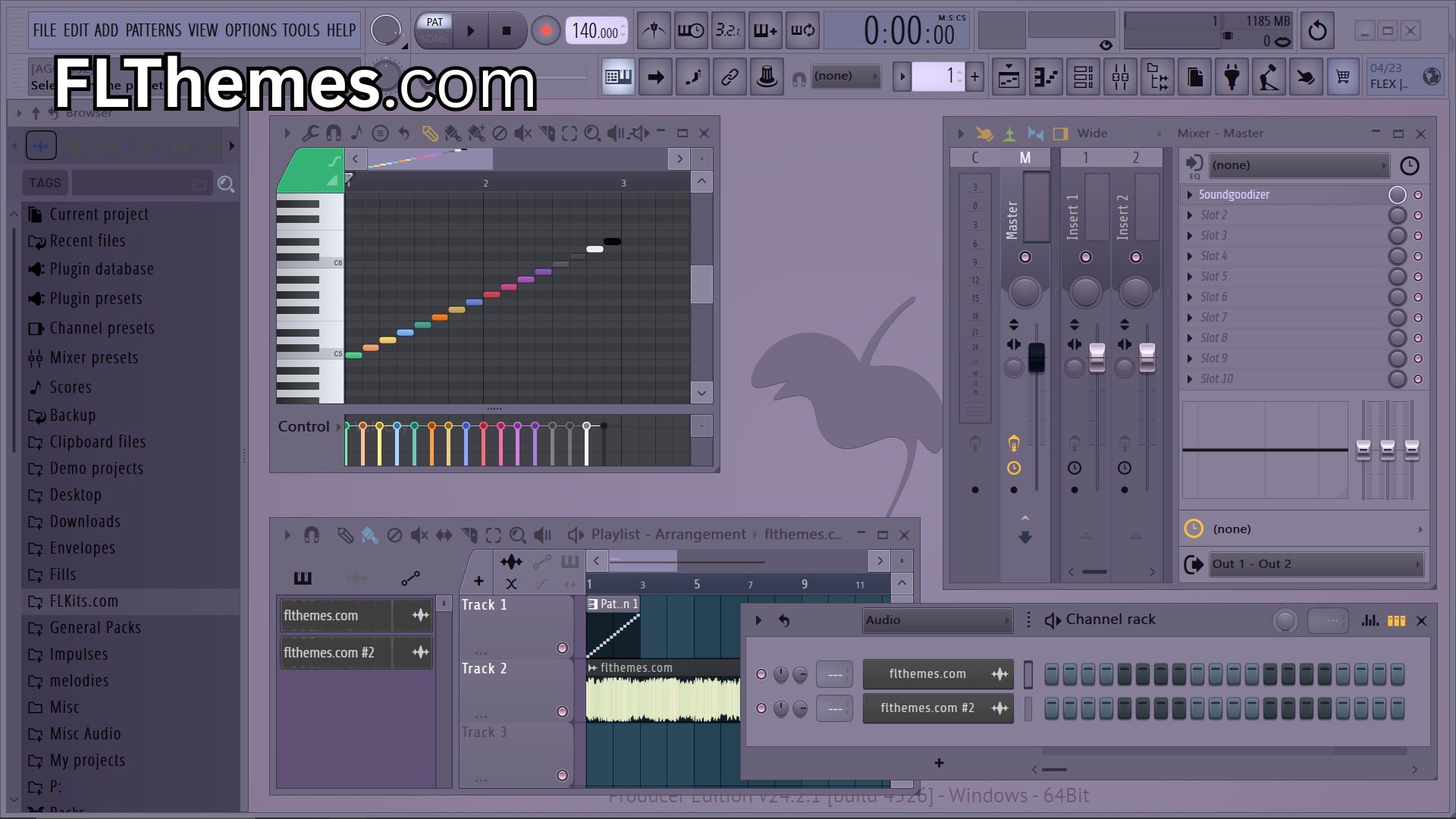Toggle the Insert 2 mute light

[1136, 257]
